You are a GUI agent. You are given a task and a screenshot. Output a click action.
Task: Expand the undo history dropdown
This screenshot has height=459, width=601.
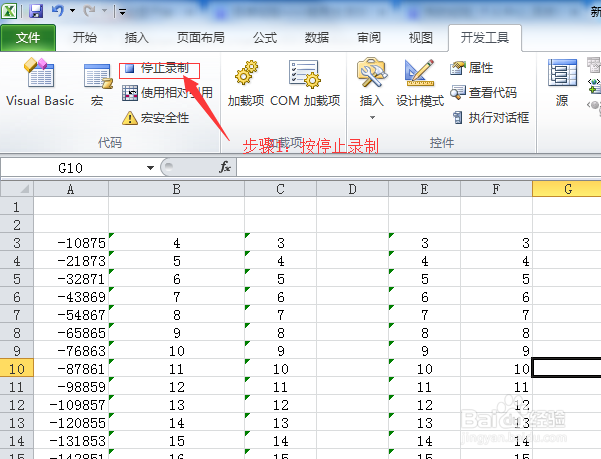[72, 11]
